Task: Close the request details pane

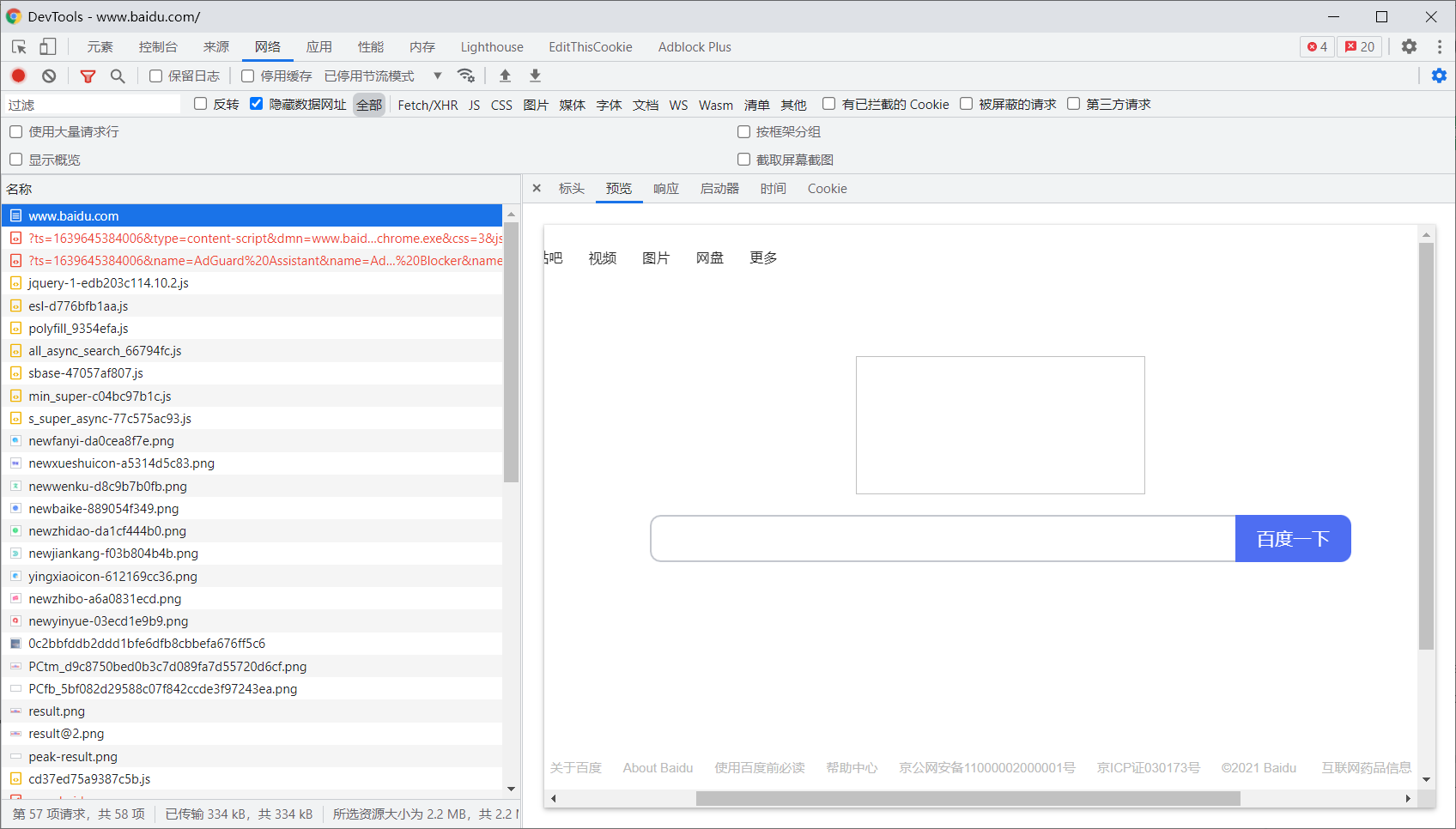Action: tap(537, 188)
